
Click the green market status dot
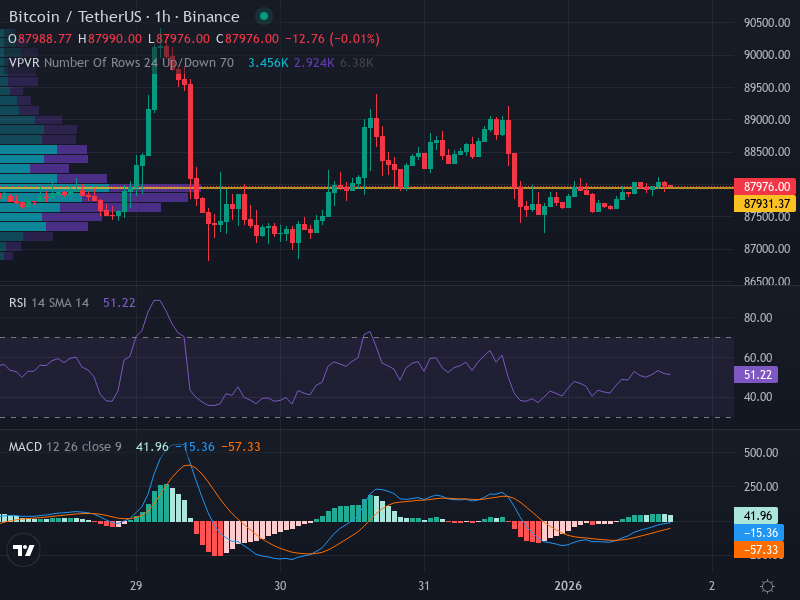click(x=263, y=17)
